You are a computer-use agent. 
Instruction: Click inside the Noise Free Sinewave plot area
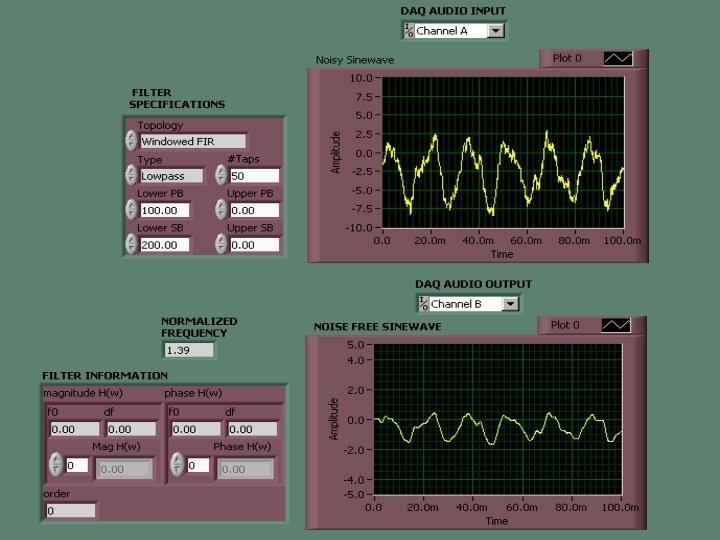pyautogui.click(x=498, y=419)
